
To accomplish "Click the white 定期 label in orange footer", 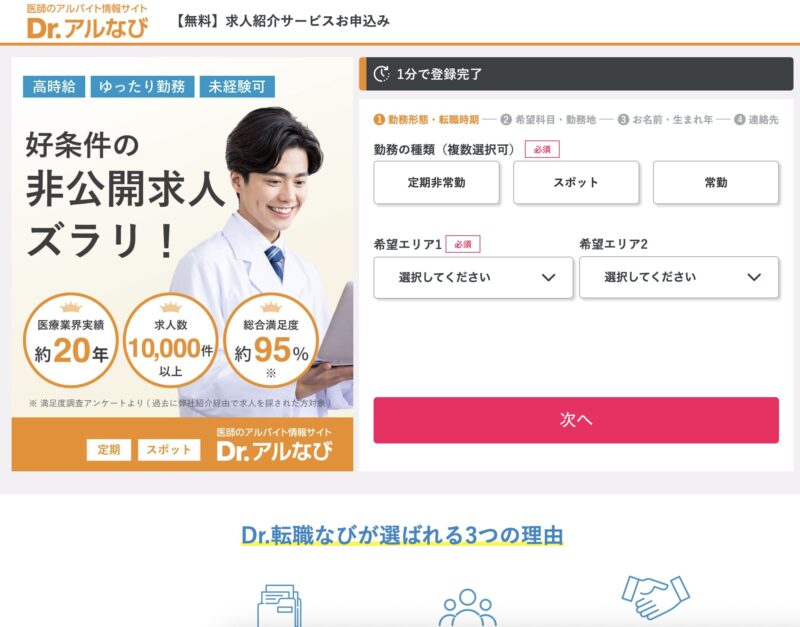I will coord(109,449).
